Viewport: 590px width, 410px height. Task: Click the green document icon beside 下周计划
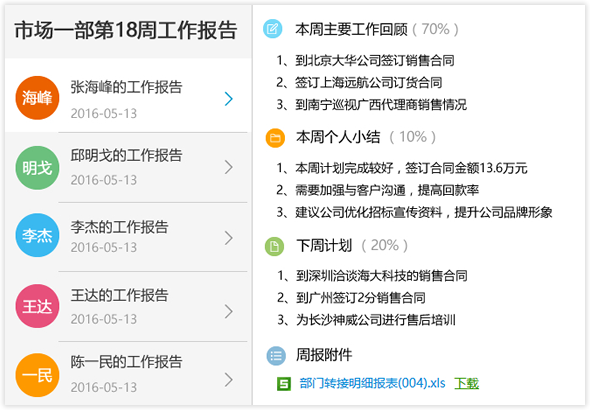point(274,246)
